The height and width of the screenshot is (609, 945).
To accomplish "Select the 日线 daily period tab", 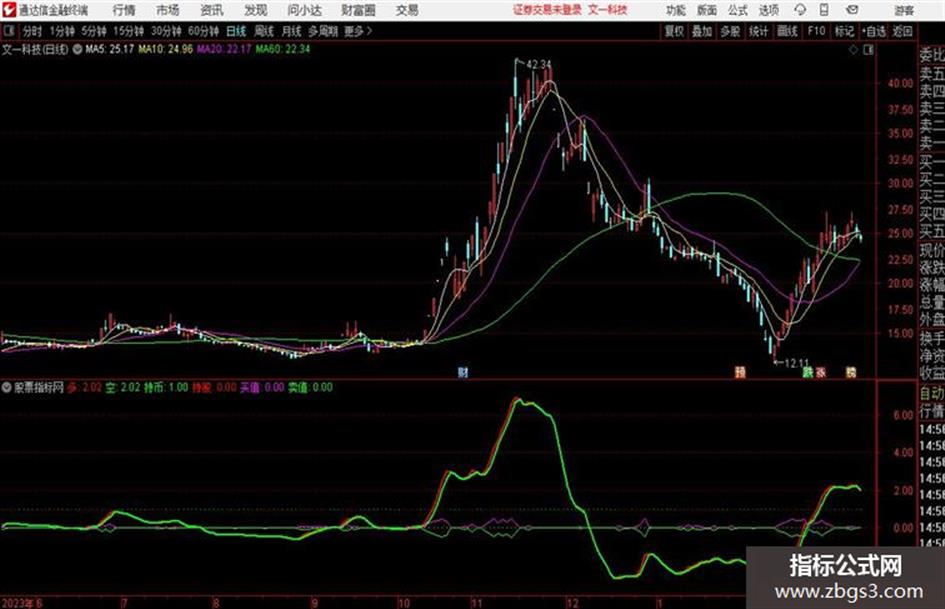I will pos(236,31).
